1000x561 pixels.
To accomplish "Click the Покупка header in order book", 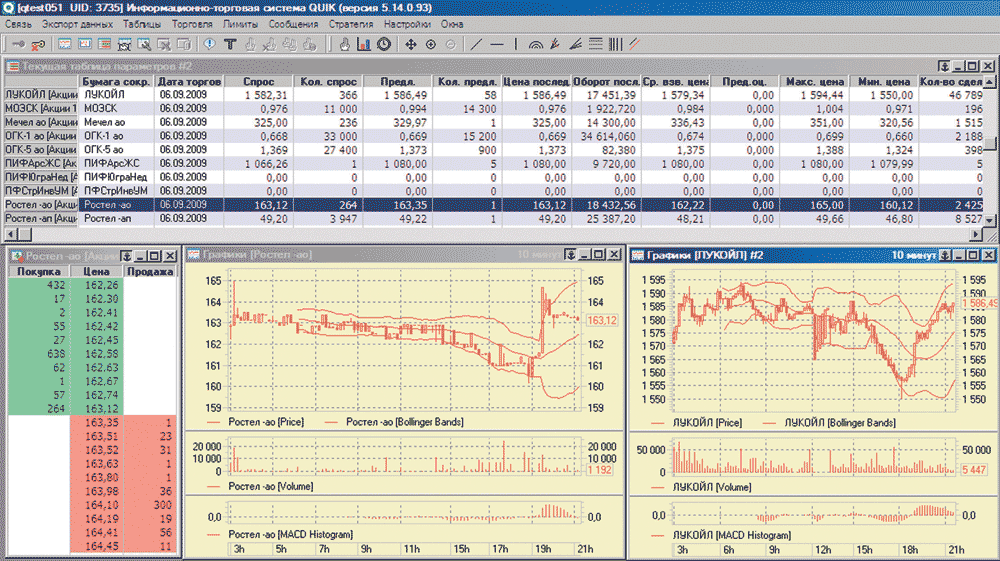I will (39, 272).
